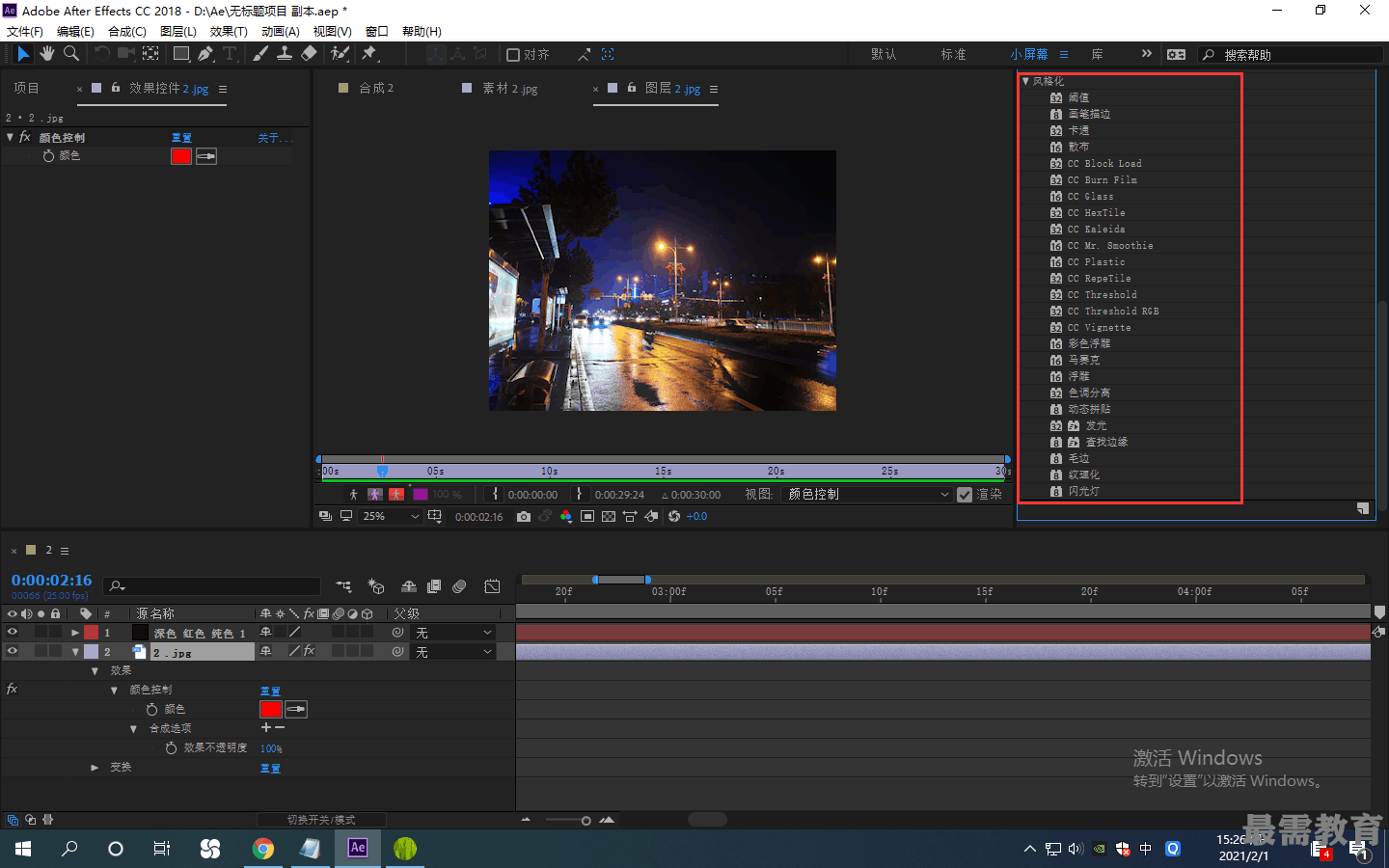Click stopwatch for 效果不透明度

coord(171,748)
